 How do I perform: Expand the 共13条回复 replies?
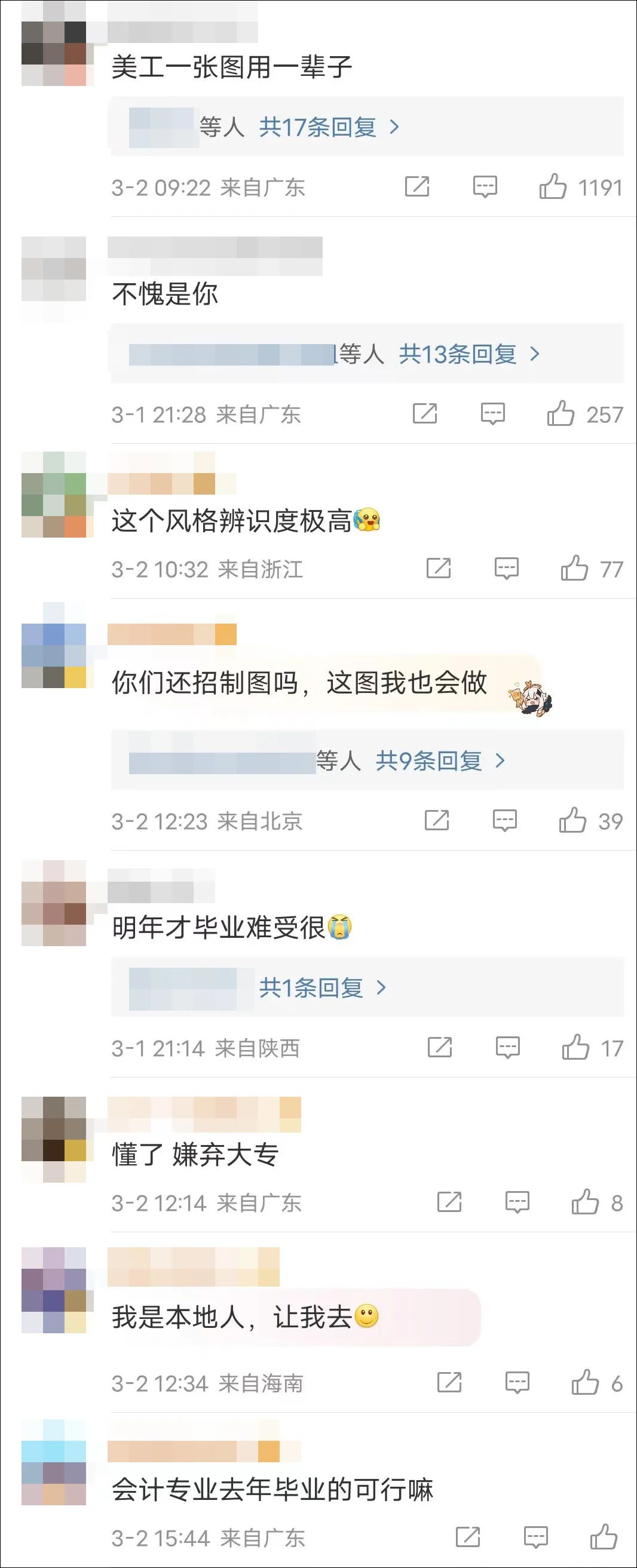[470, 354]
